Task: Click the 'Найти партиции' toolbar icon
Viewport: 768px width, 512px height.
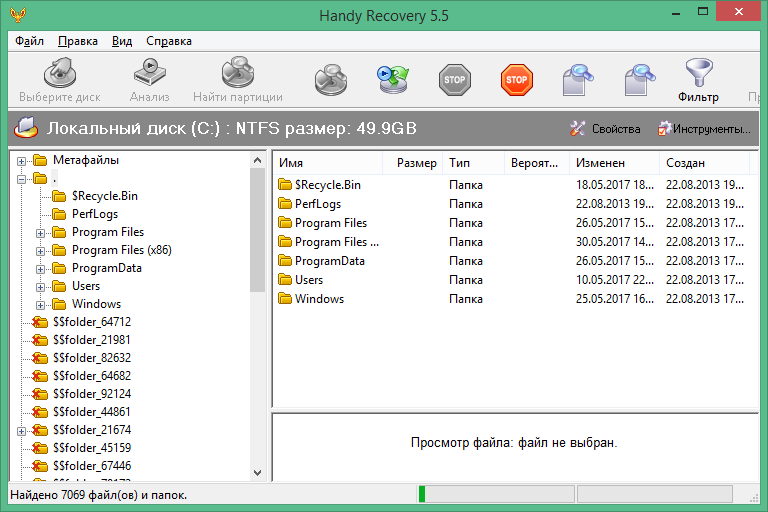Action: [238, 73]
